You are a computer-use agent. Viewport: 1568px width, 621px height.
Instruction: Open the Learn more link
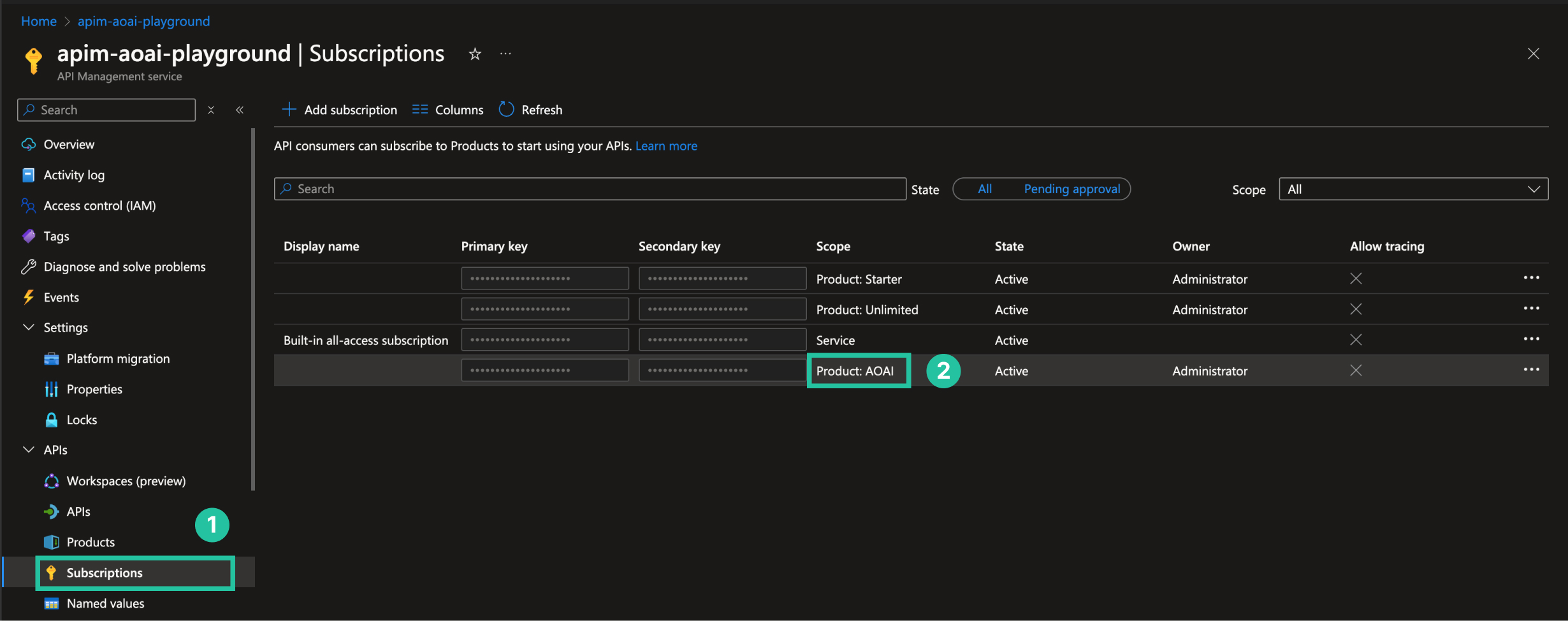[666, 146]
